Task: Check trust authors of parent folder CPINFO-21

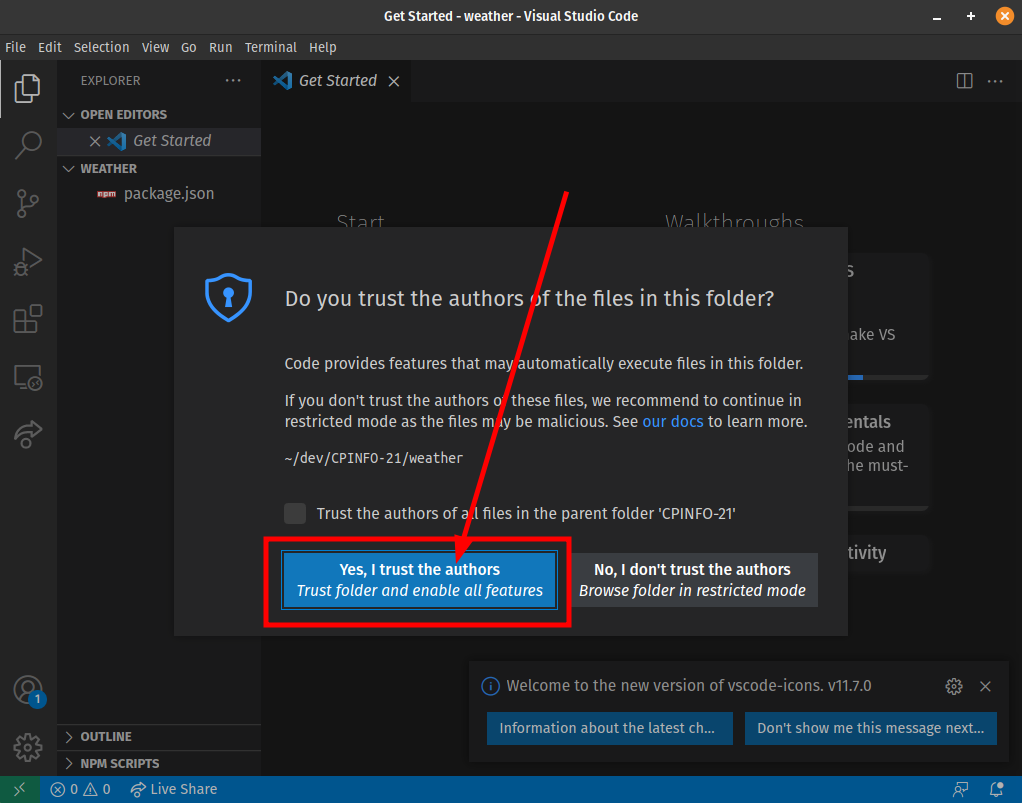Action: click(x=295, y=513)
